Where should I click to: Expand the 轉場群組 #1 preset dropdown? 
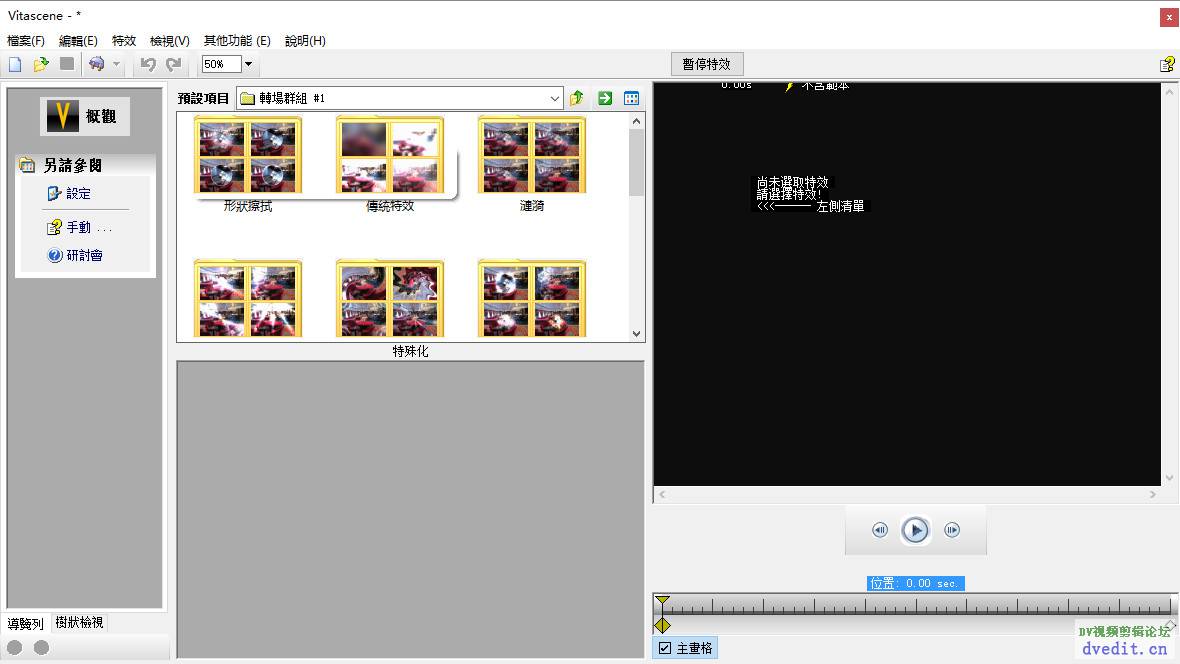tap(555, 99)
